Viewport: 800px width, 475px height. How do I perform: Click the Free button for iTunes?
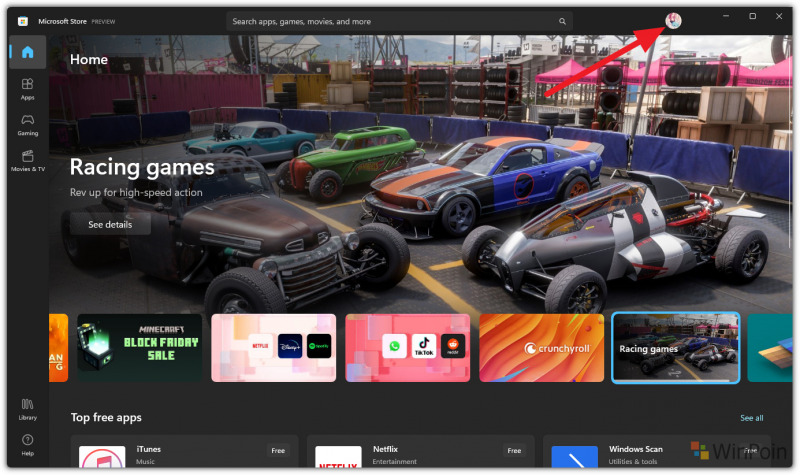(278, 451)
